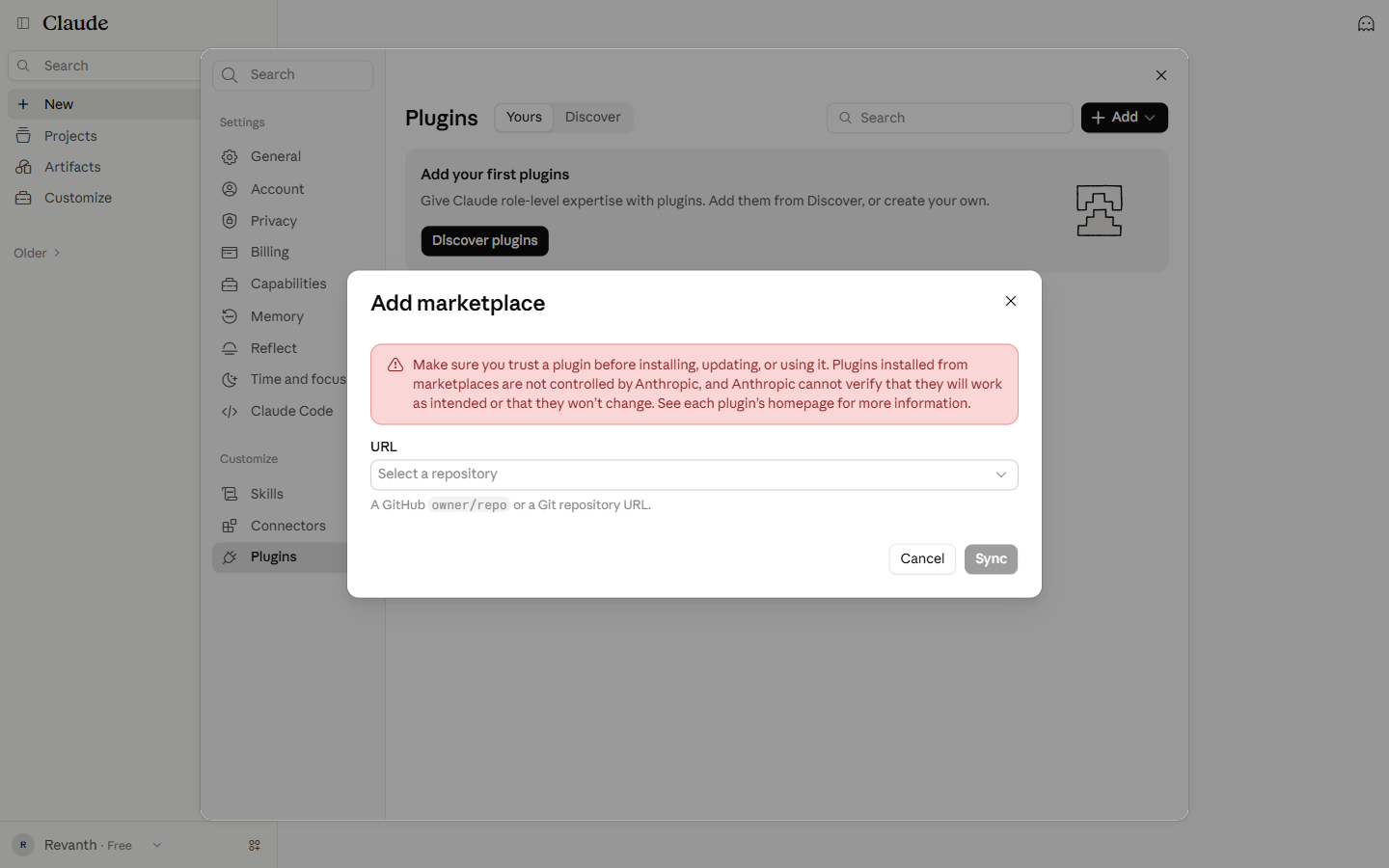Click the Privacy shield icon
The width and height of the screenshot is (1389, 868).
tap(230, 221)
